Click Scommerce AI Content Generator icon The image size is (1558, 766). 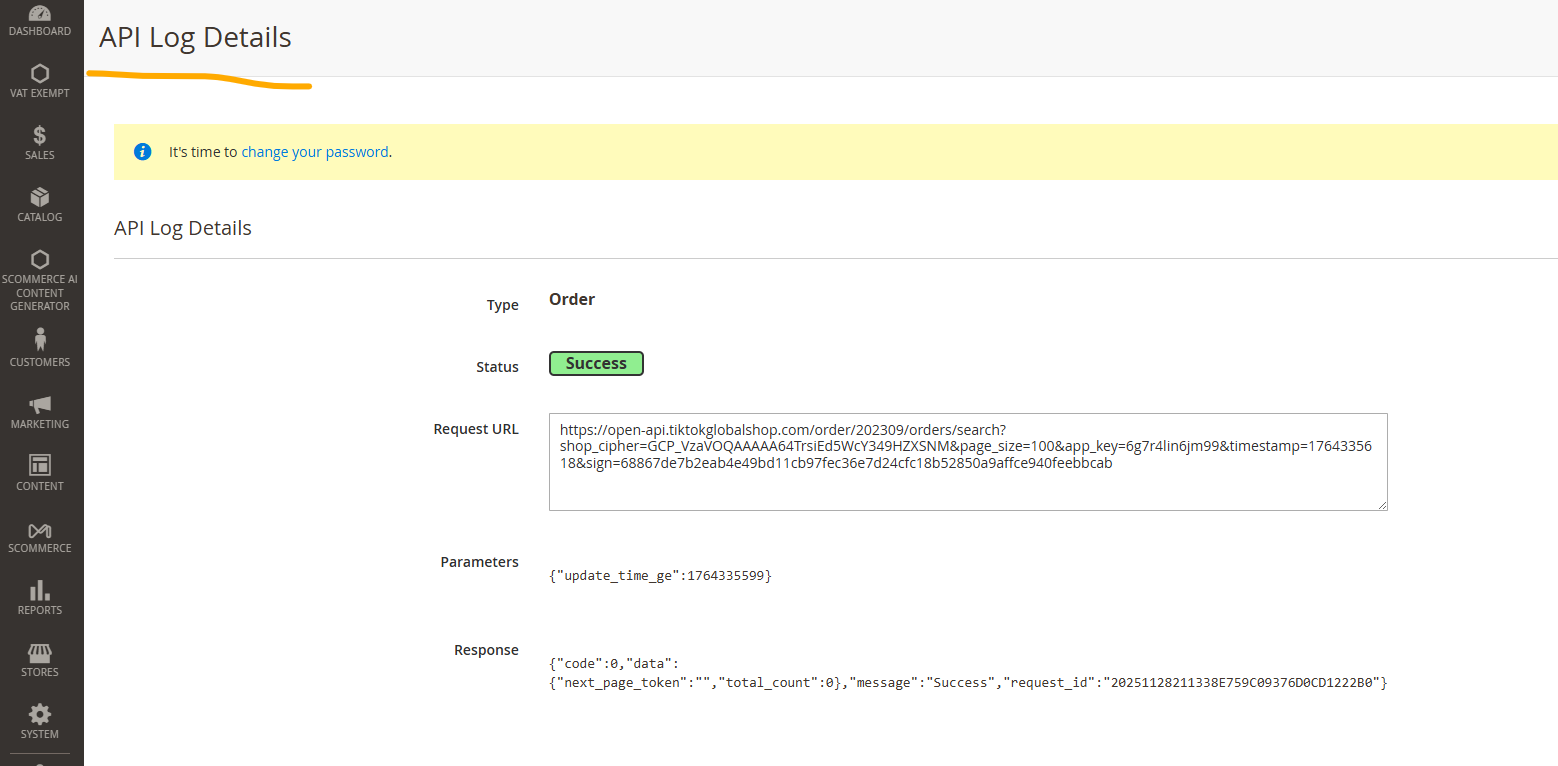pyautogui.click(x=40, y=259)
